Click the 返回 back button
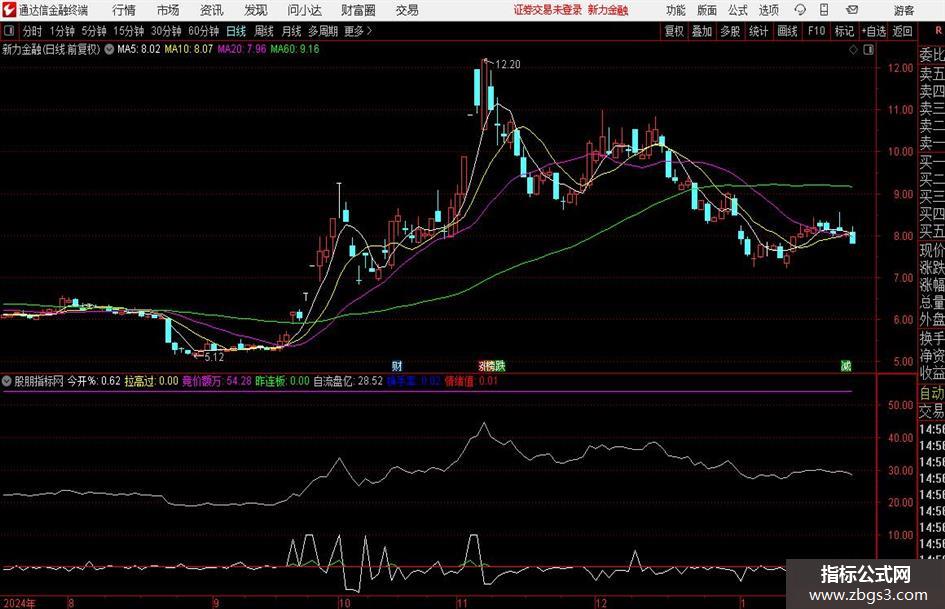The image size is (945, 609). 902,31
